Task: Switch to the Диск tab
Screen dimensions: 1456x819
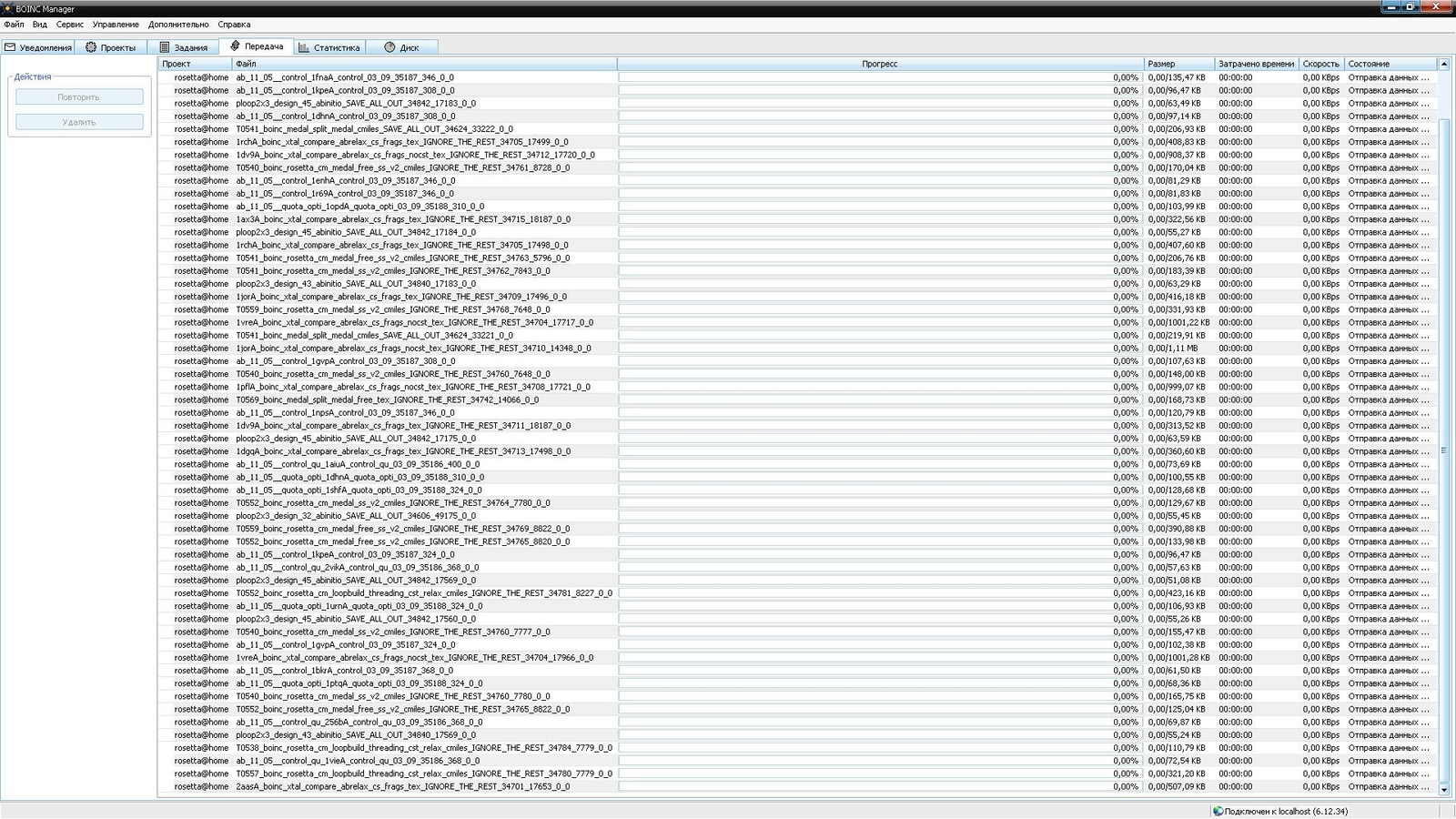Action: coord(402,47)
